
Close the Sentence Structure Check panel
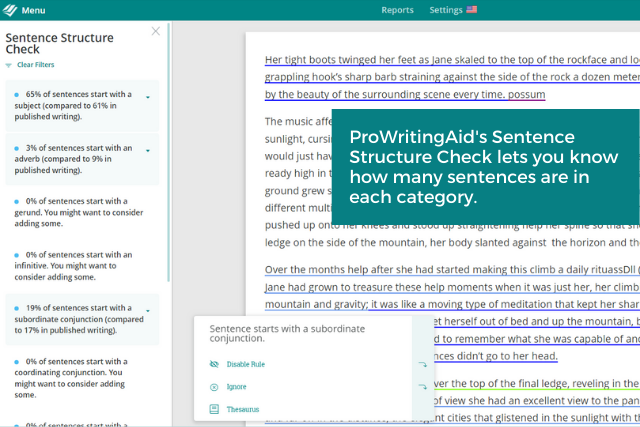(x=156, y=31)
